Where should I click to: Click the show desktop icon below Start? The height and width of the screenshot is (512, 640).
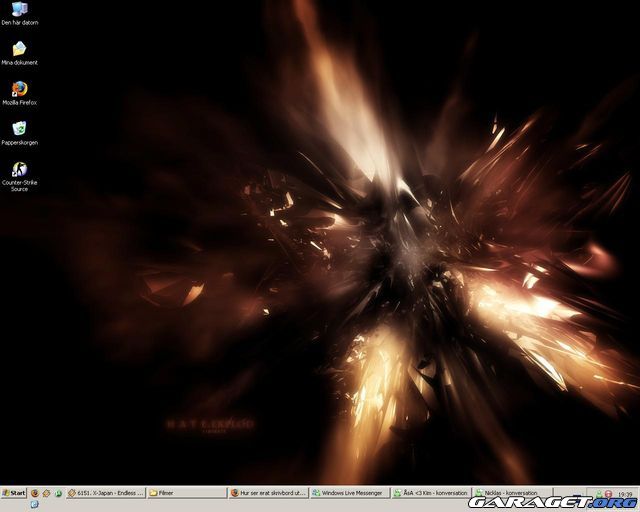34,505
